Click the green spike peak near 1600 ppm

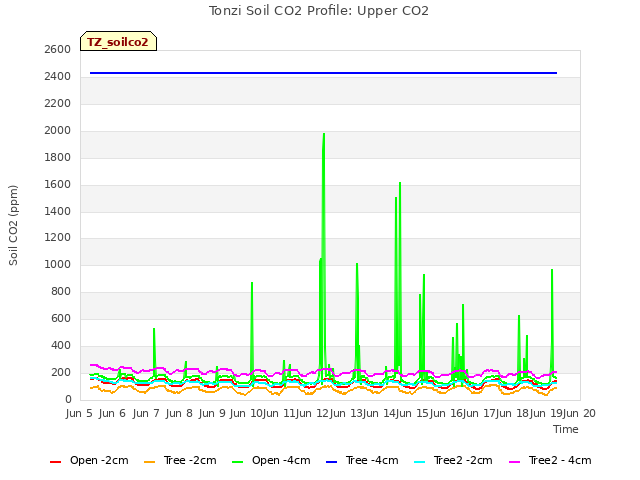click(x=400, y=184)
